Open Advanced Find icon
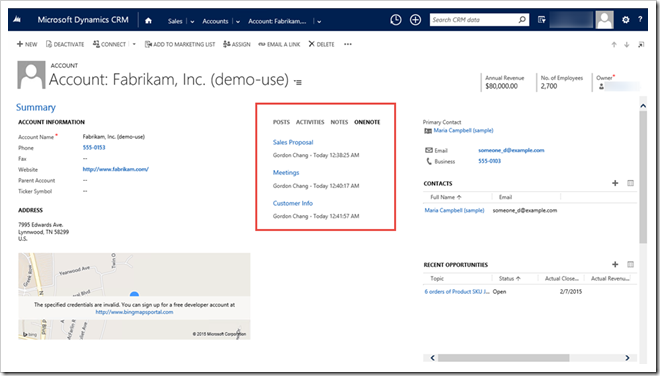Screen dimensions: 660x376 (x=542, y=20)
